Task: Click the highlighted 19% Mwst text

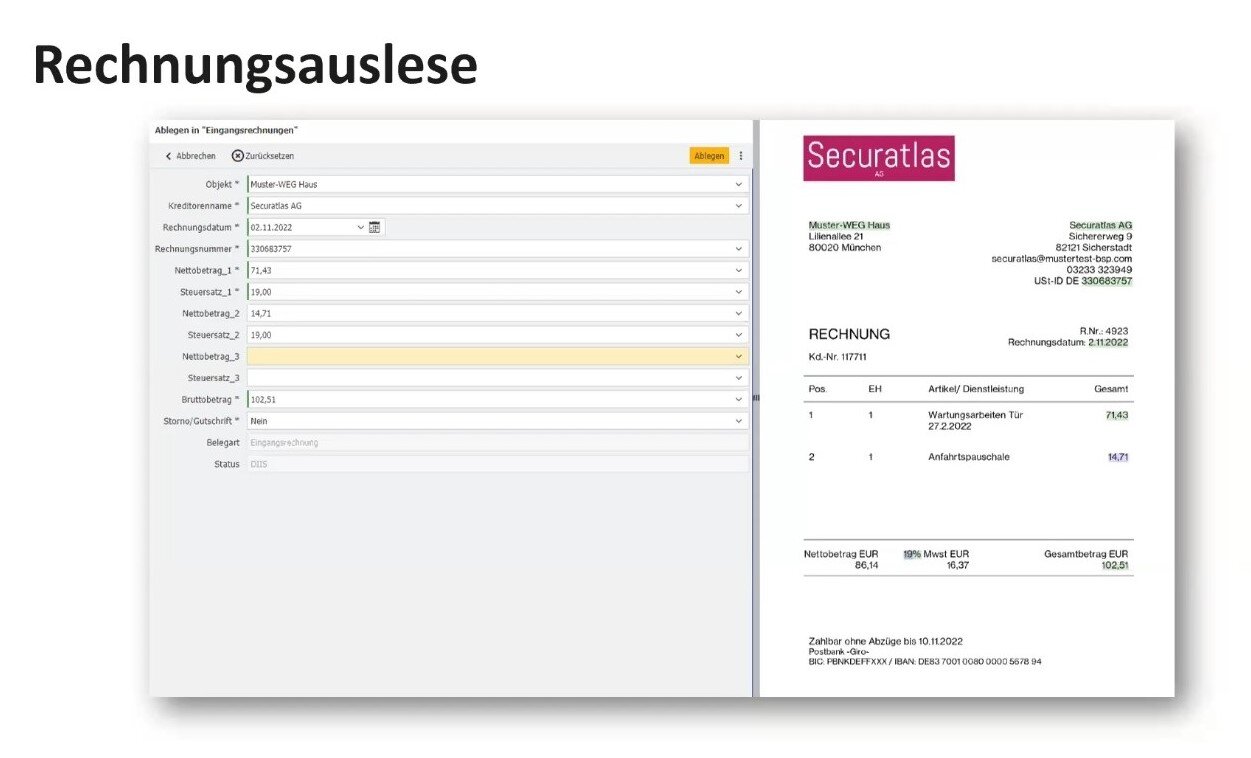Action: click(936, 554)
